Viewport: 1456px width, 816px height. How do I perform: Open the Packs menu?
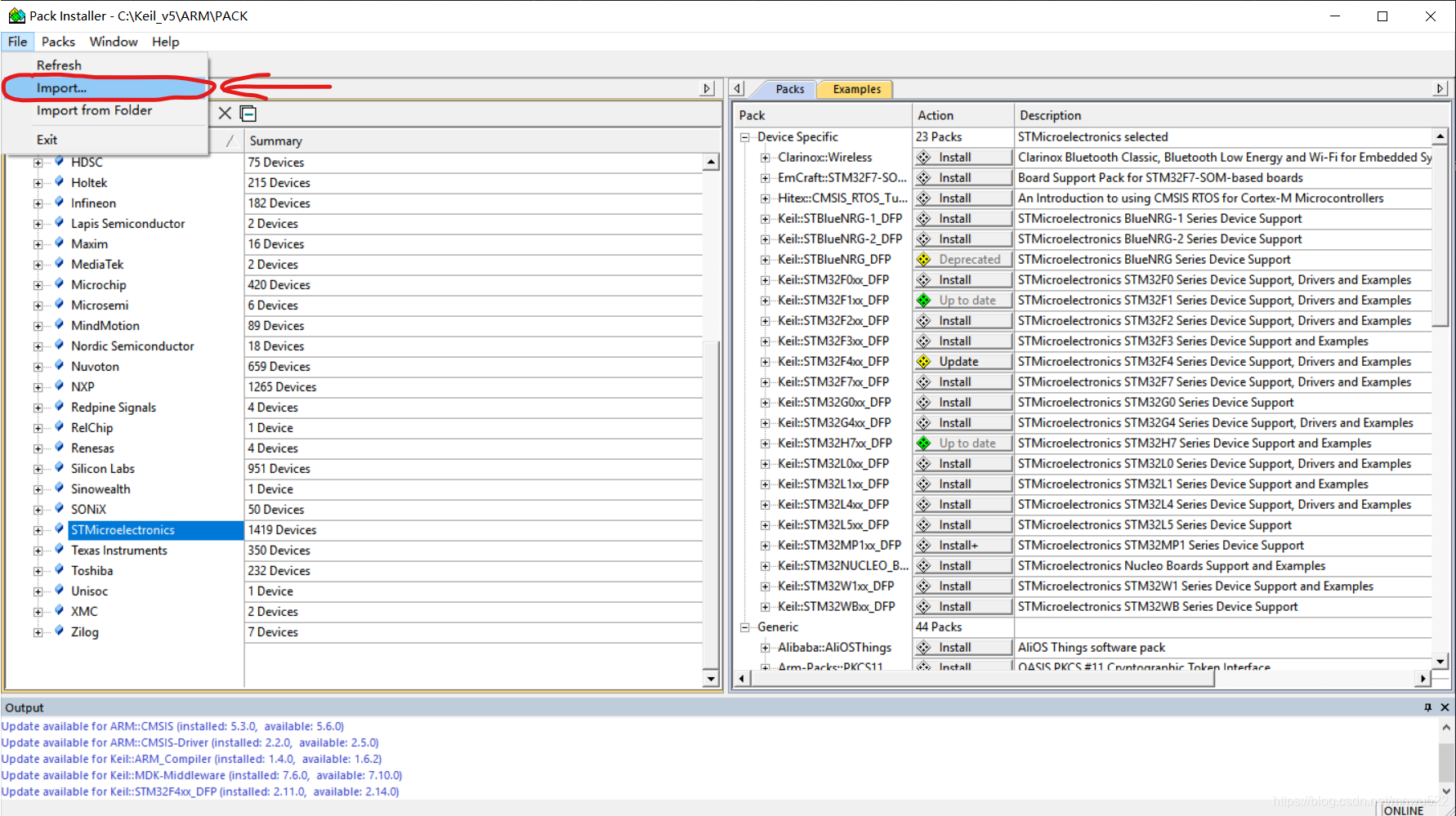click(58, 42)
